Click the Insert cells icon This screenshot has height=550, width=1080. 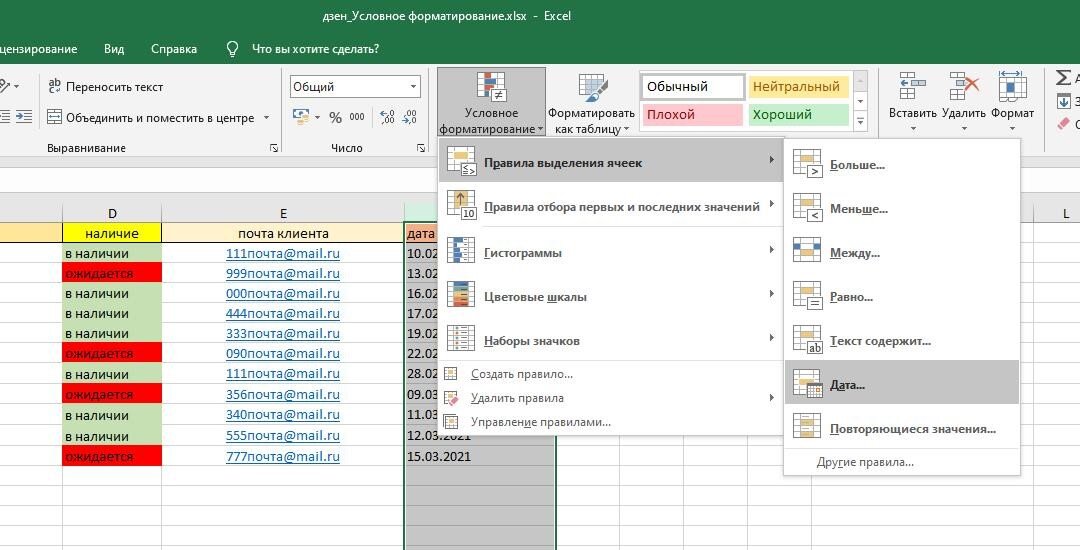(x=912, y=87)
